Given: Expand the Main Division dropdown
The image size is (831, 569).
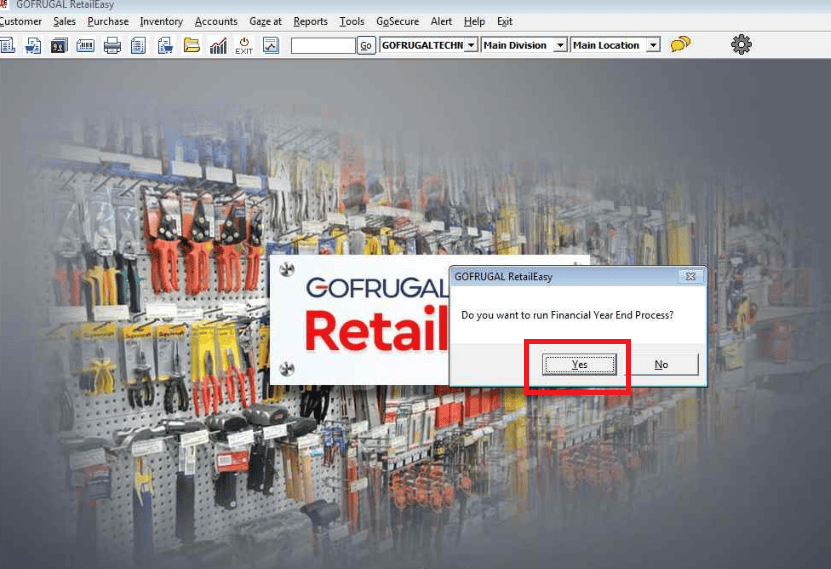Looking at the screenshot, I should (560, 46).
